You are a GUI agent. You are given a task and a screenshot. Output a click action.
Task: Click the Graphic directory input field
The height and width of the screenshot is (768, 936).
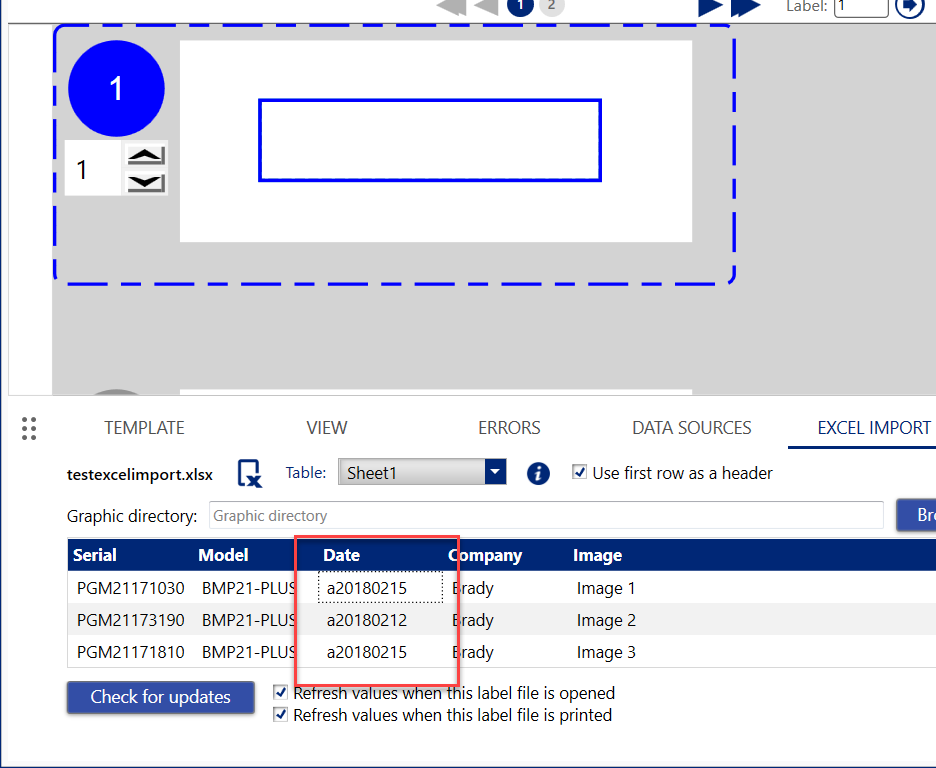pyautogui.click(x=545, y=516)
